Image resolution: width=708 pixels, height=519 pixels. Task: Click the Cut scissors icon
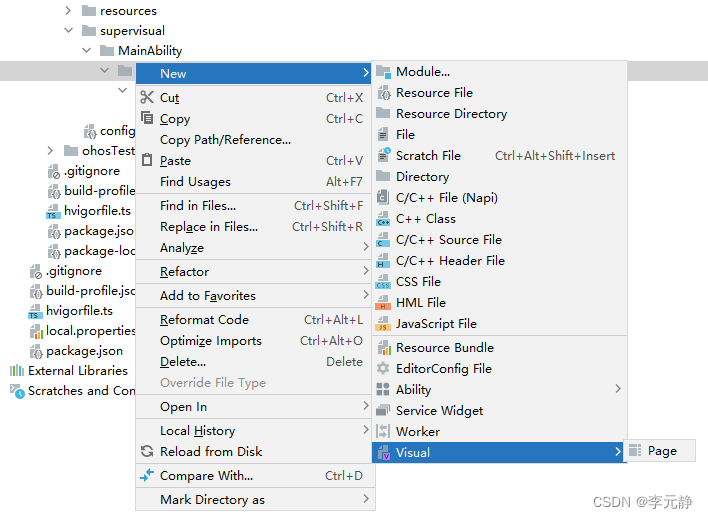click(x=147, y=97)
